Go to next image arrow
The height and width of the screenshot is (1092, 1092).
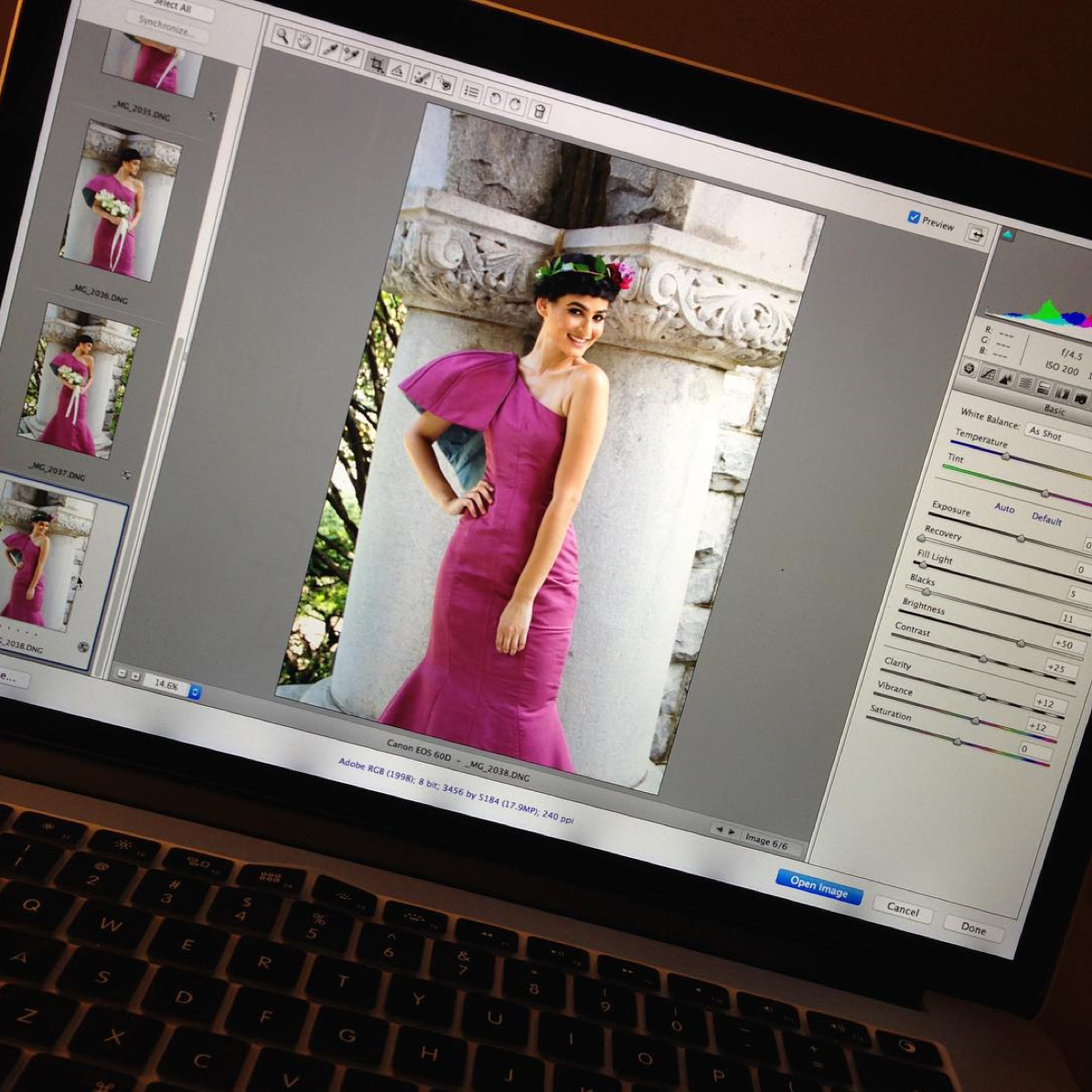coord(732,832)
